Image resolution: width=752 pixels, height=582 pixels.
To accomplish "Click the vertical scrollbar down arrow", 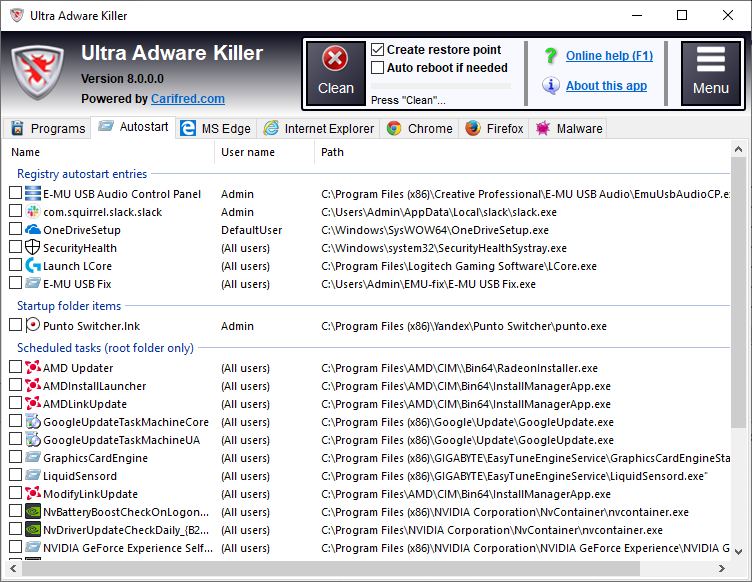I will [x=738, y=552].
